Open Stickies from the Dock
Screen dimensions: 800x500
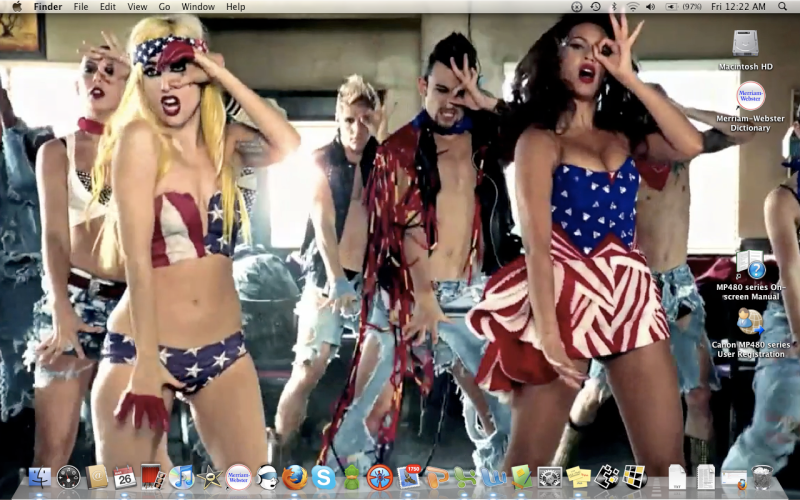579,478
